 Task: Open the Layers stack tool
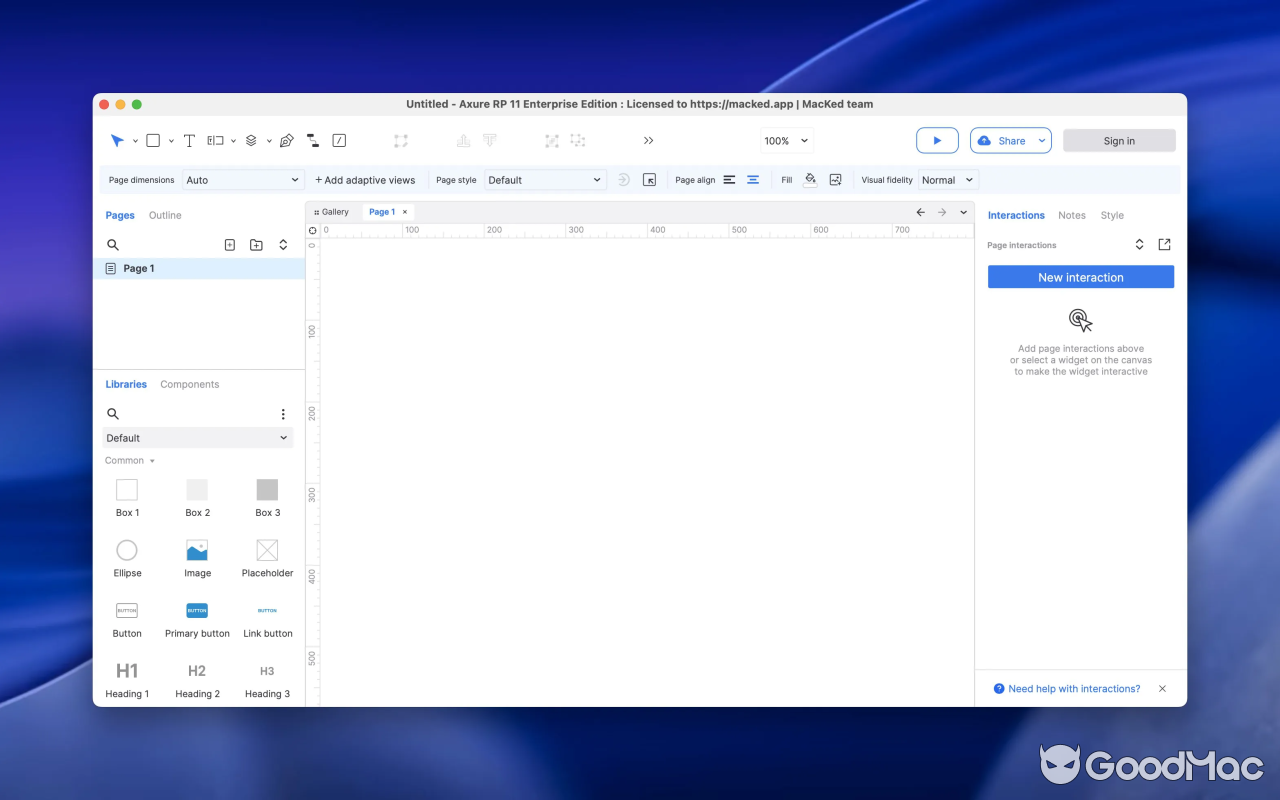coord(250,140)
